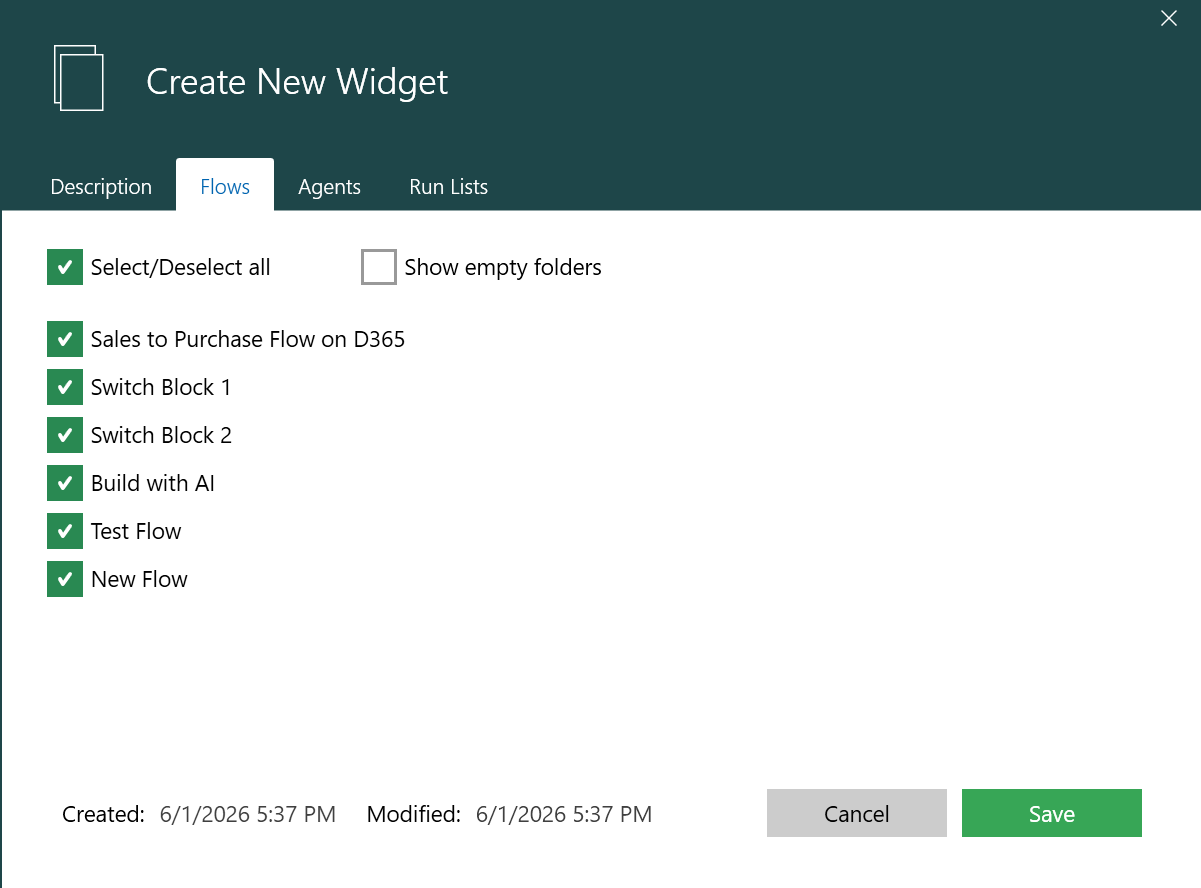Image resolution: width=1201 pixels, height=888 pixels.
Task: Toggle the Switch Block 2 checkbox
Action: click(65, 435)
